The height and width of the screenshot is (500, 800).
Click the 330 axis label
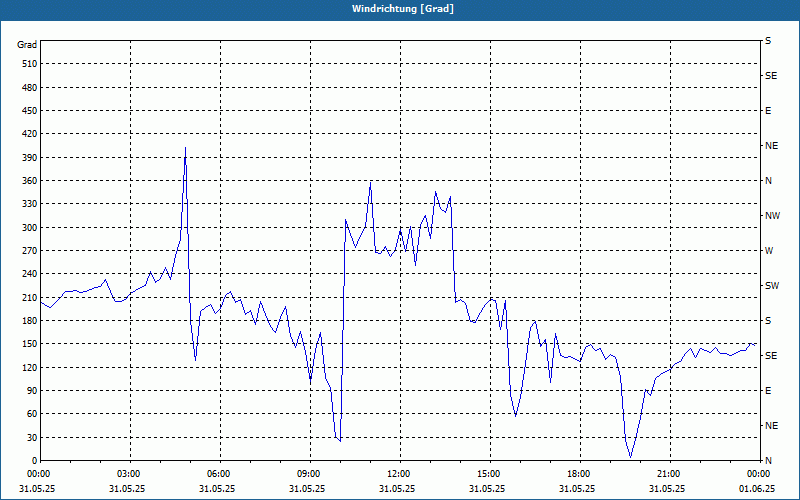[x=30, y=204]
